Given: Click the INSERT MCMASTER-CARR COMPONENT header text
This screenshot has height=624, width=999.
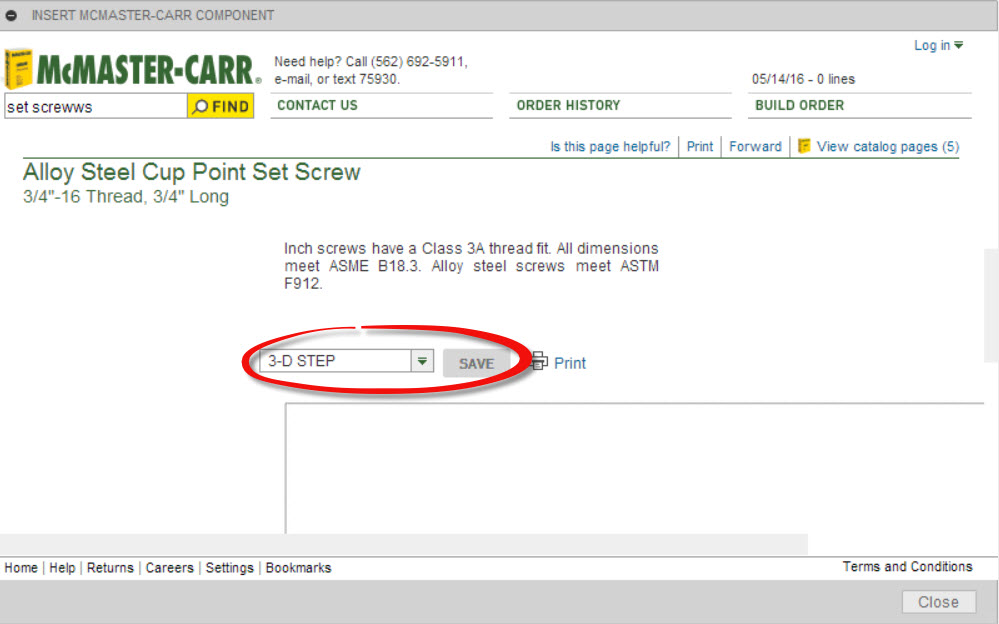Looking at the screenshot, I should [153, 15].
